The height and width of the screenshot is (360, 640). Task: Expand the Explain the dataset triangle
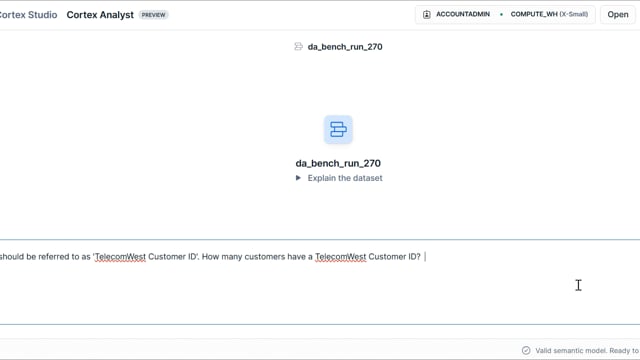[298, 178]
